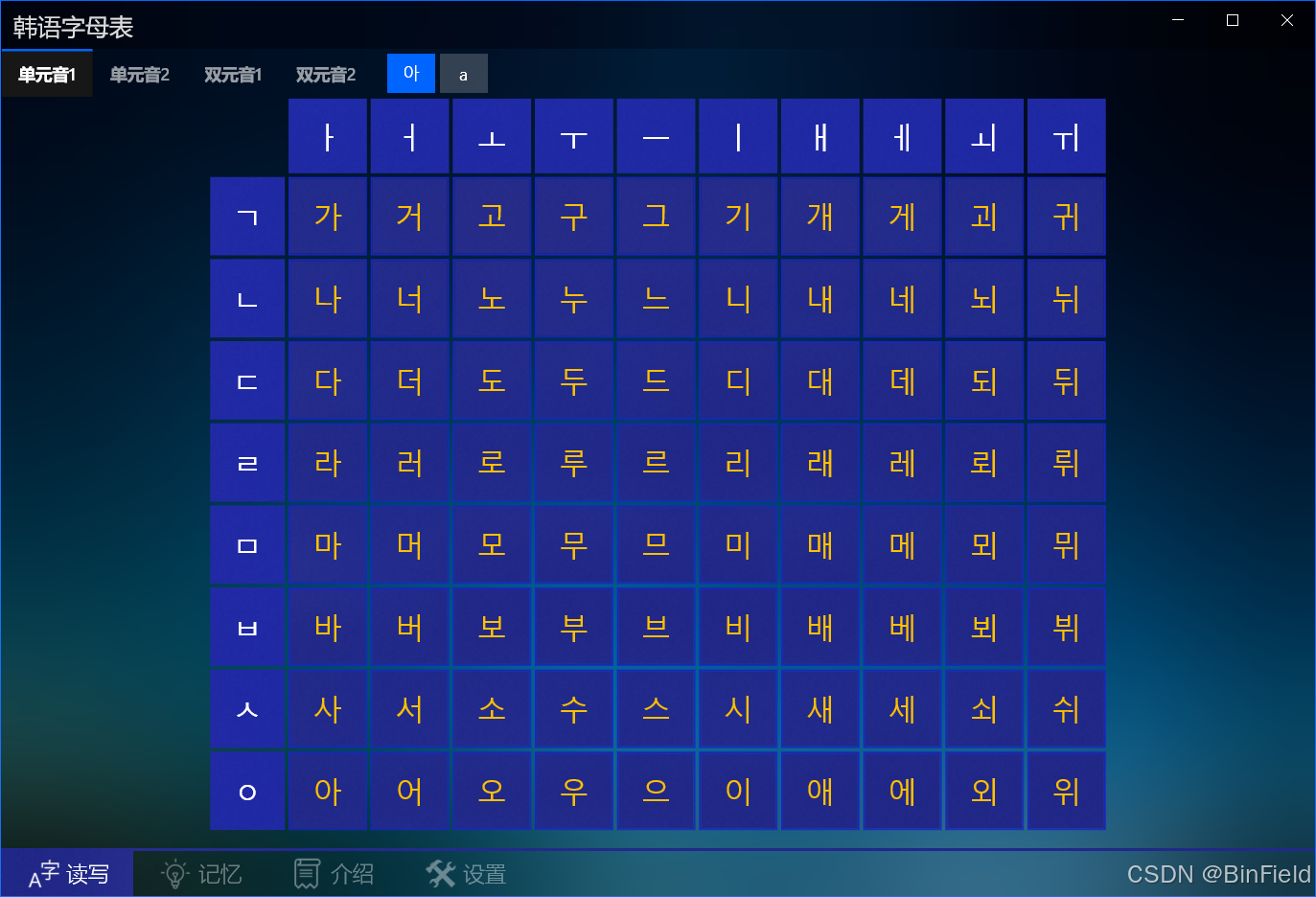Click the syllable 귀
Viewport: 1316px width, 897px height.
click(1067, 217)
